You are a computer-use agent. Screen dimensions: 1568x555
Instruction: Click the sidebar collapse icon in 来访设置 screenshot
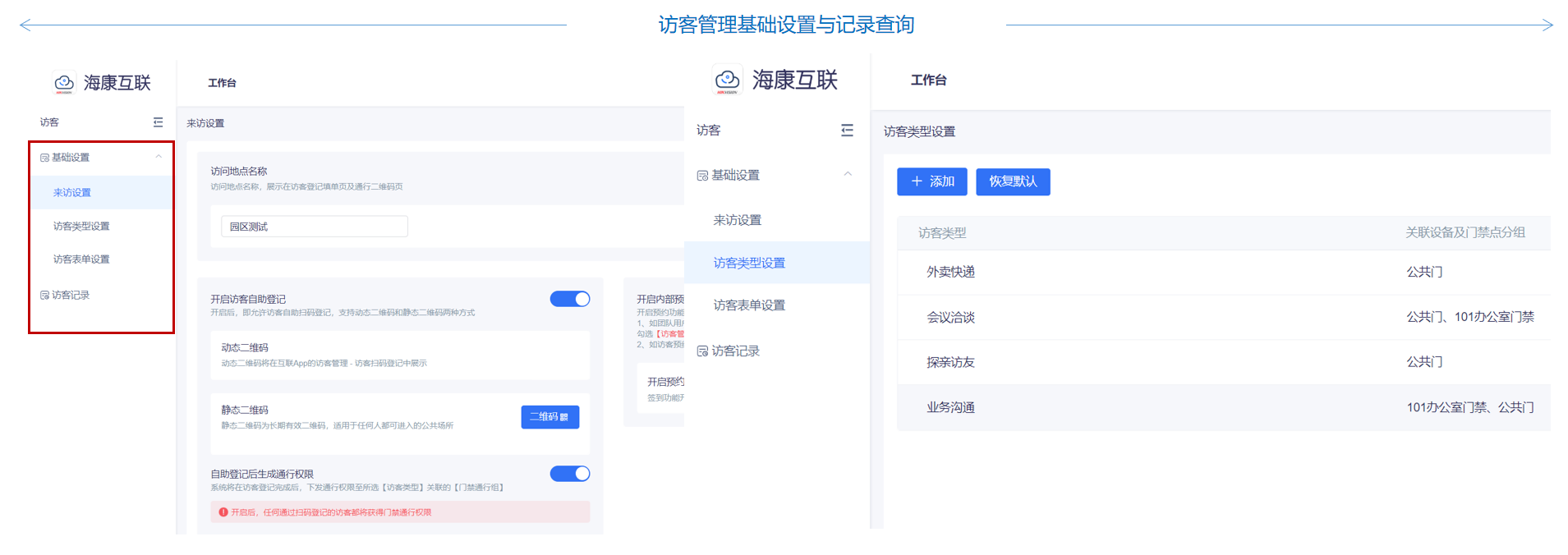[x=158, y=122]
